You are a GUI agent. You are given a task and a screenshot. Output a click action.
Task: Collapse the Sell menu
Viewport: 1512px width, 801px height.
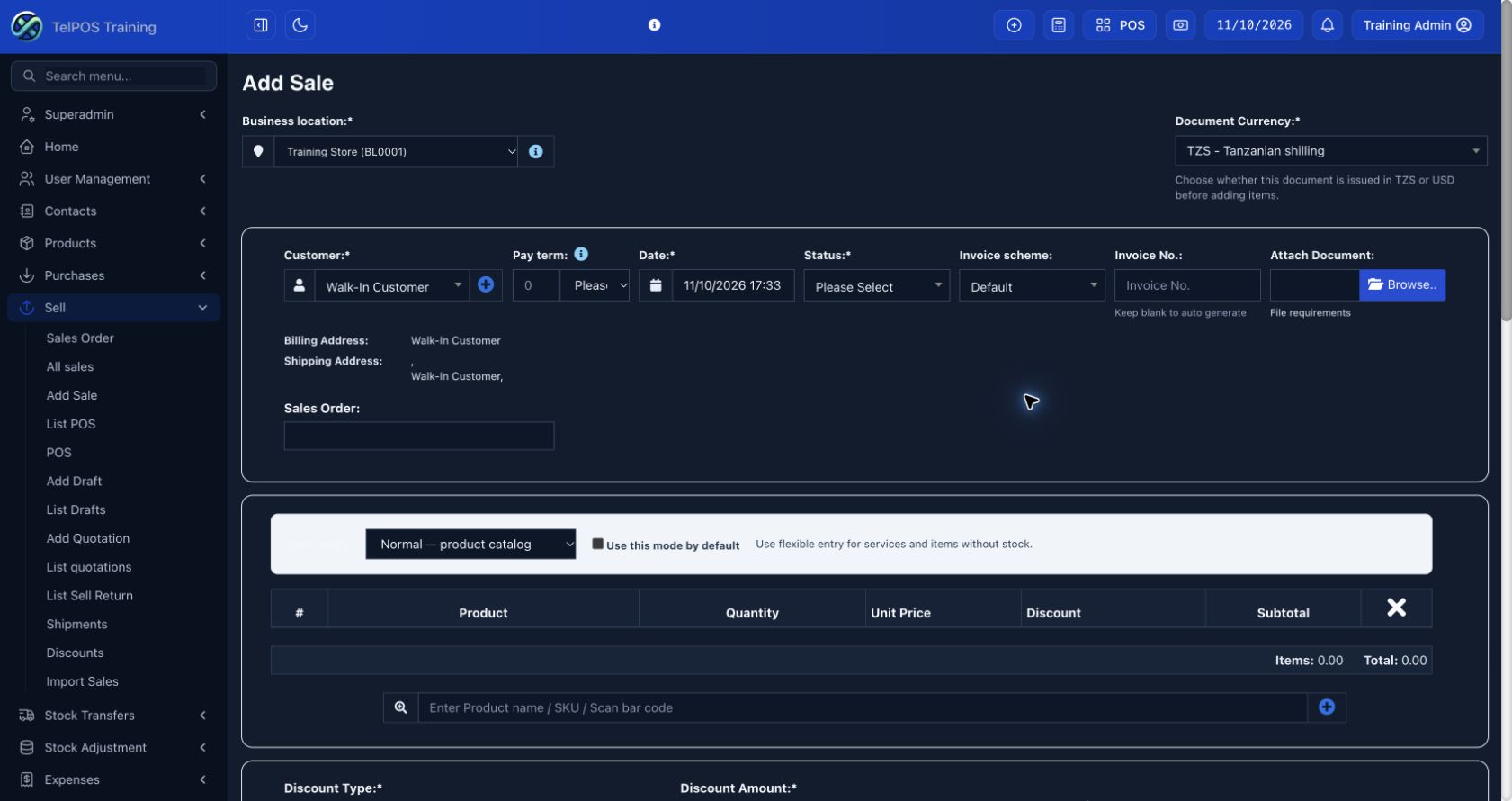click(x=114, y=308)
